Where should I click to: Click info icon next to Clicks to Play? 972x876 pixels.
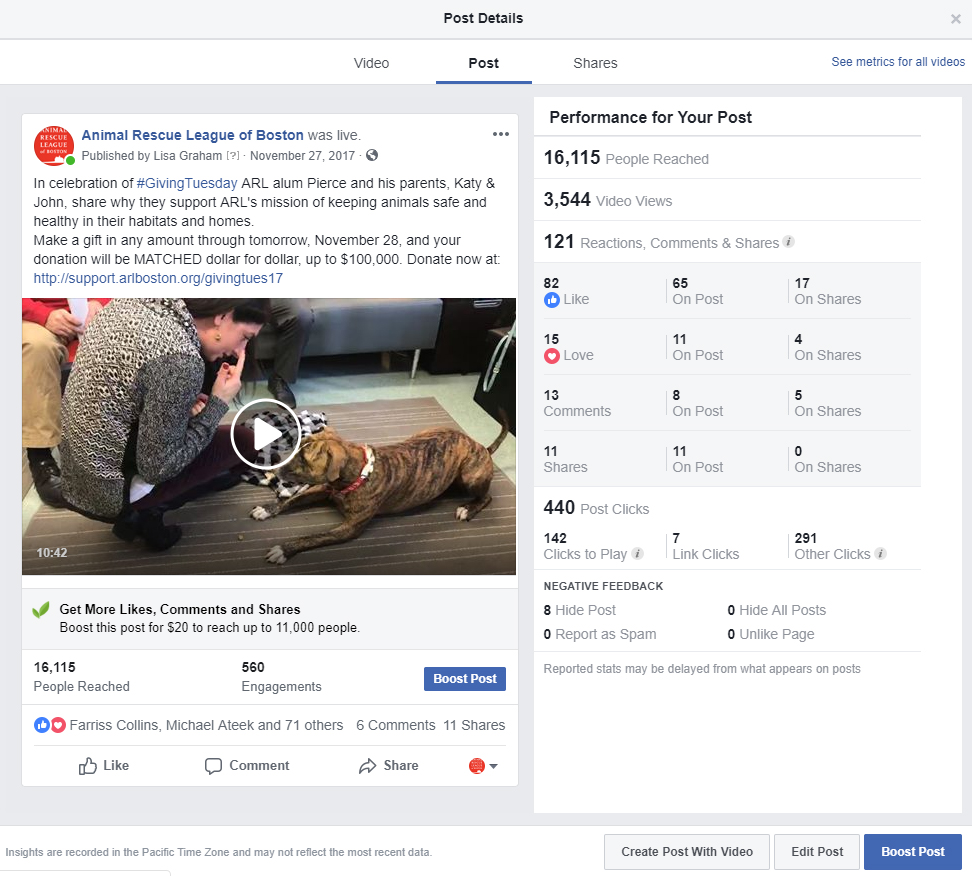click(637, 554)
